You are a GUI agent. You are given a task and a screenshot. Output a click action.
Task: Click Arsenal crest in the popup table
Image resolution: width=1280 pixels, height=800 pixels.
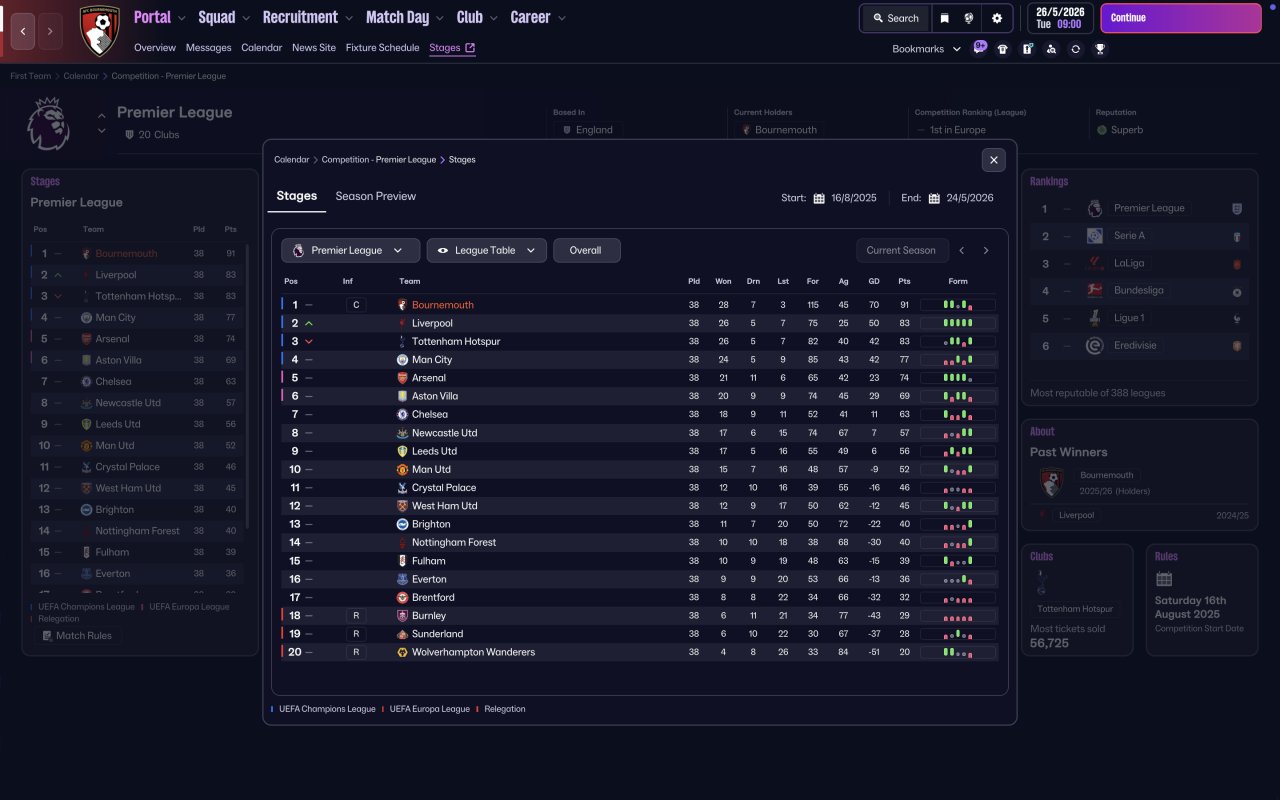(x=402, y=378)
